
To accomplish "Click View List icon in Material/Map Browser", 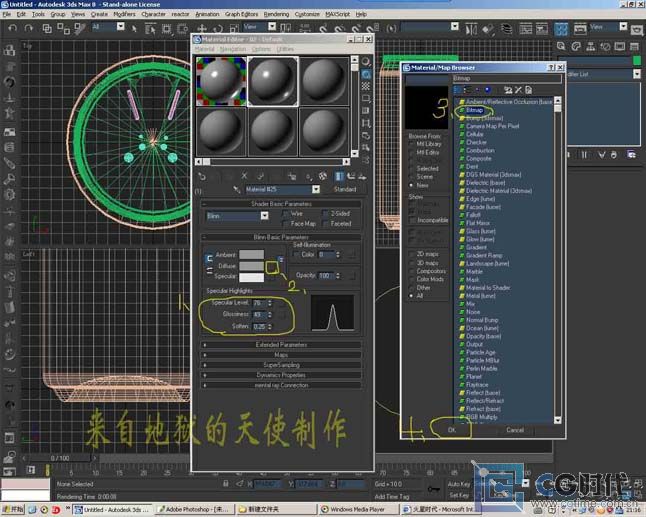I will 457,90.
